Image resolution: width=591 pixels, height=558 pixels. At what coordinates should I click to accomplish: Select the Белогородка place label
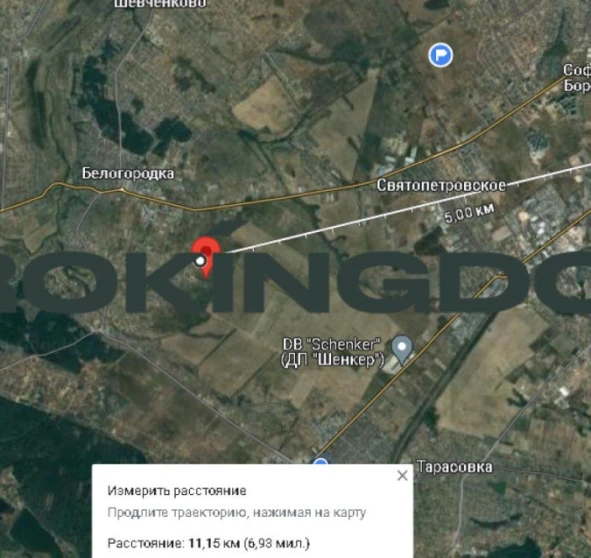point(128,174)
